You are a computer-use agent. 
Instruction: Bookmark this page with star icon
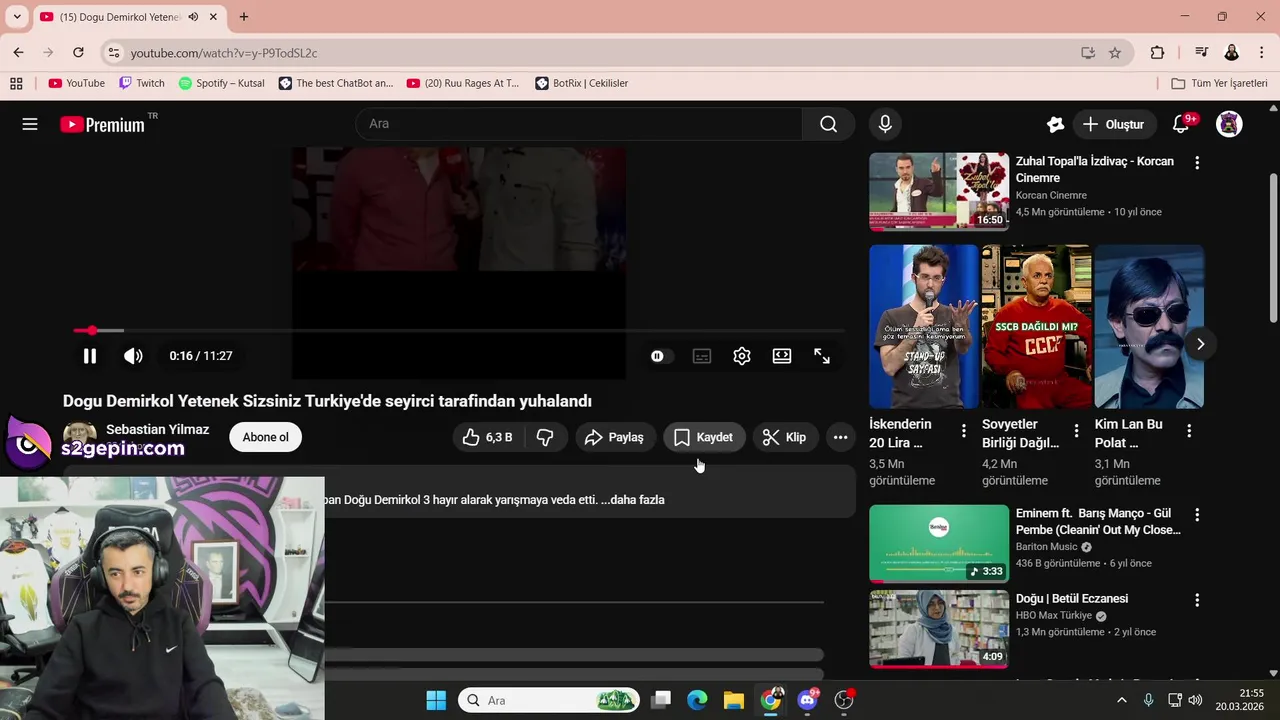(x=1115, y=53)
